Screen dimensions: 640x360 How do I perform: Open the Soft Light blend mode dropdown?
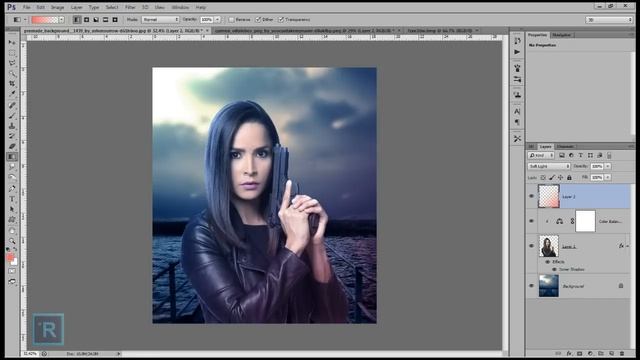[549, 166]
